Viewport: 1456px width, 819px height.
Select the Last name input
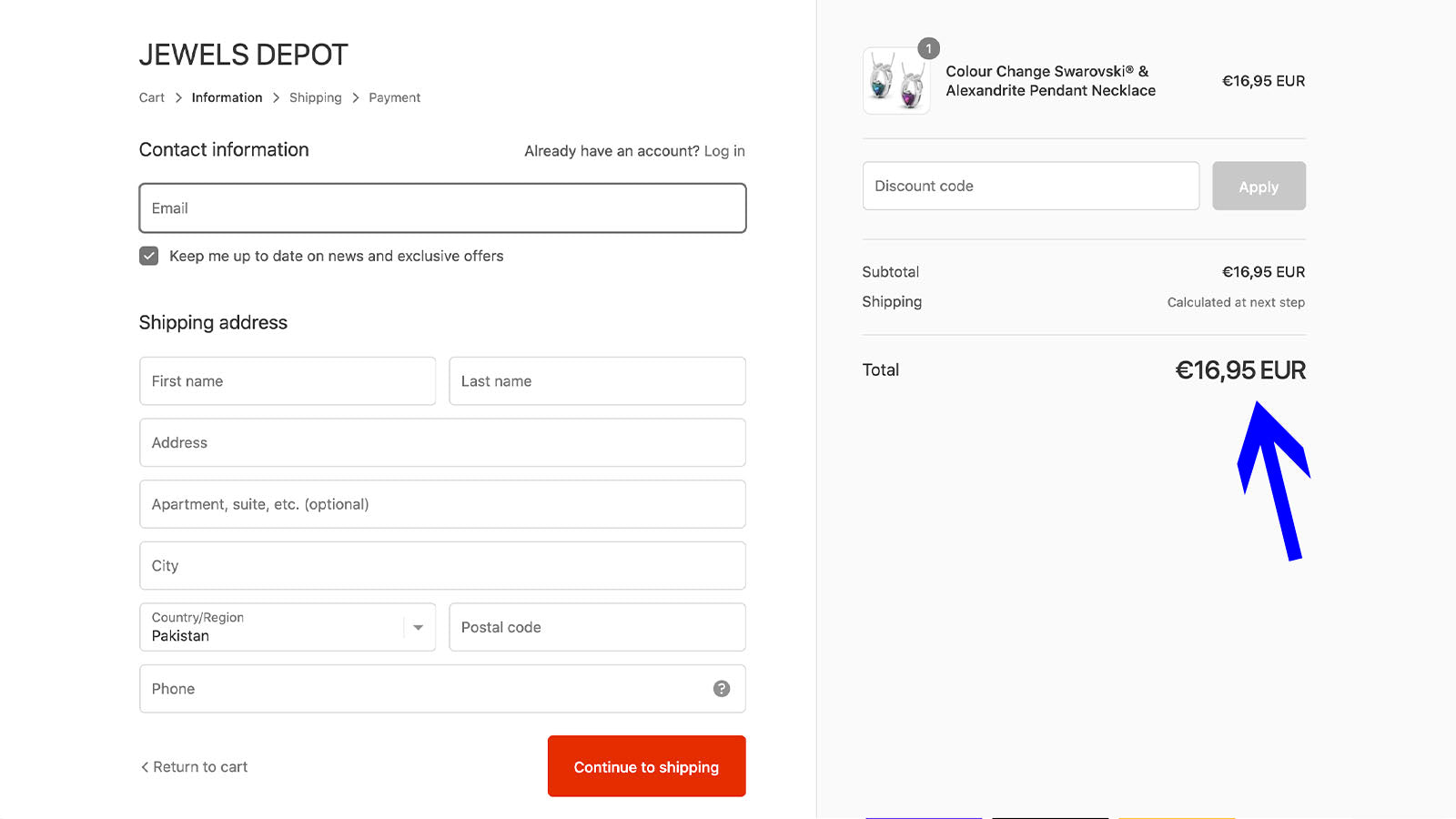[597, 381]
